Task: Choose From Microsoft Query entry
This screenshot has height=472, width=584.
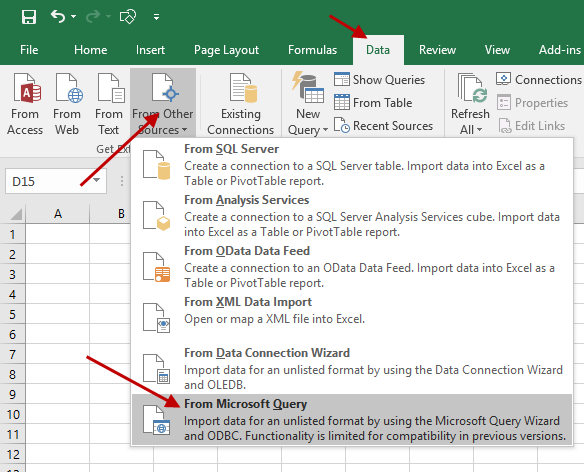Action: click(x=352, y=419)
